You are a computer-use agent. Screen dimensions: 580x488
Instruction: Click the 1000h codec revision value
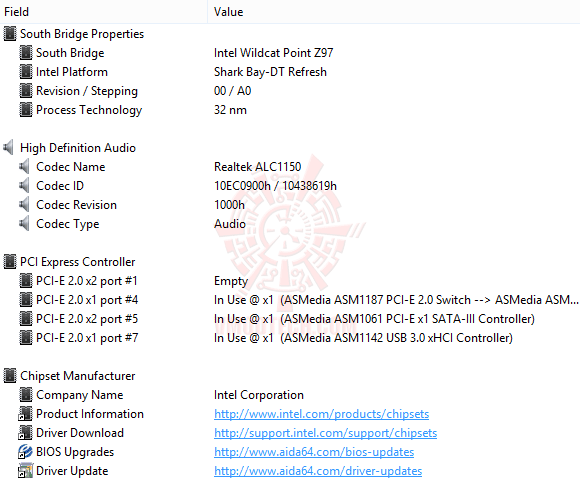click(x=229, y=205)
